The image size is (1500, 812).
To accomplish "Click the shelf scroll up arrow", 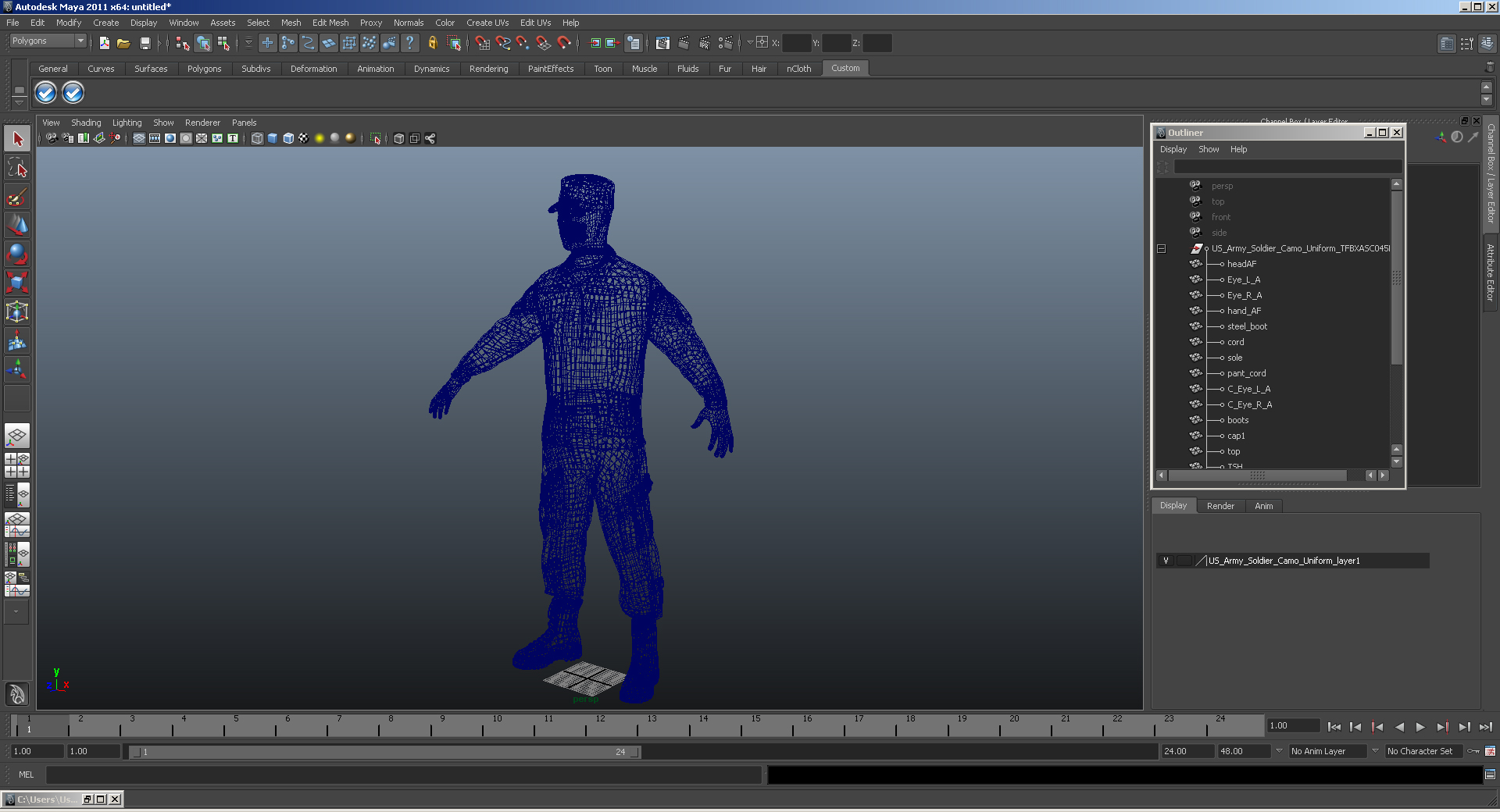I will coord(1486,87).
